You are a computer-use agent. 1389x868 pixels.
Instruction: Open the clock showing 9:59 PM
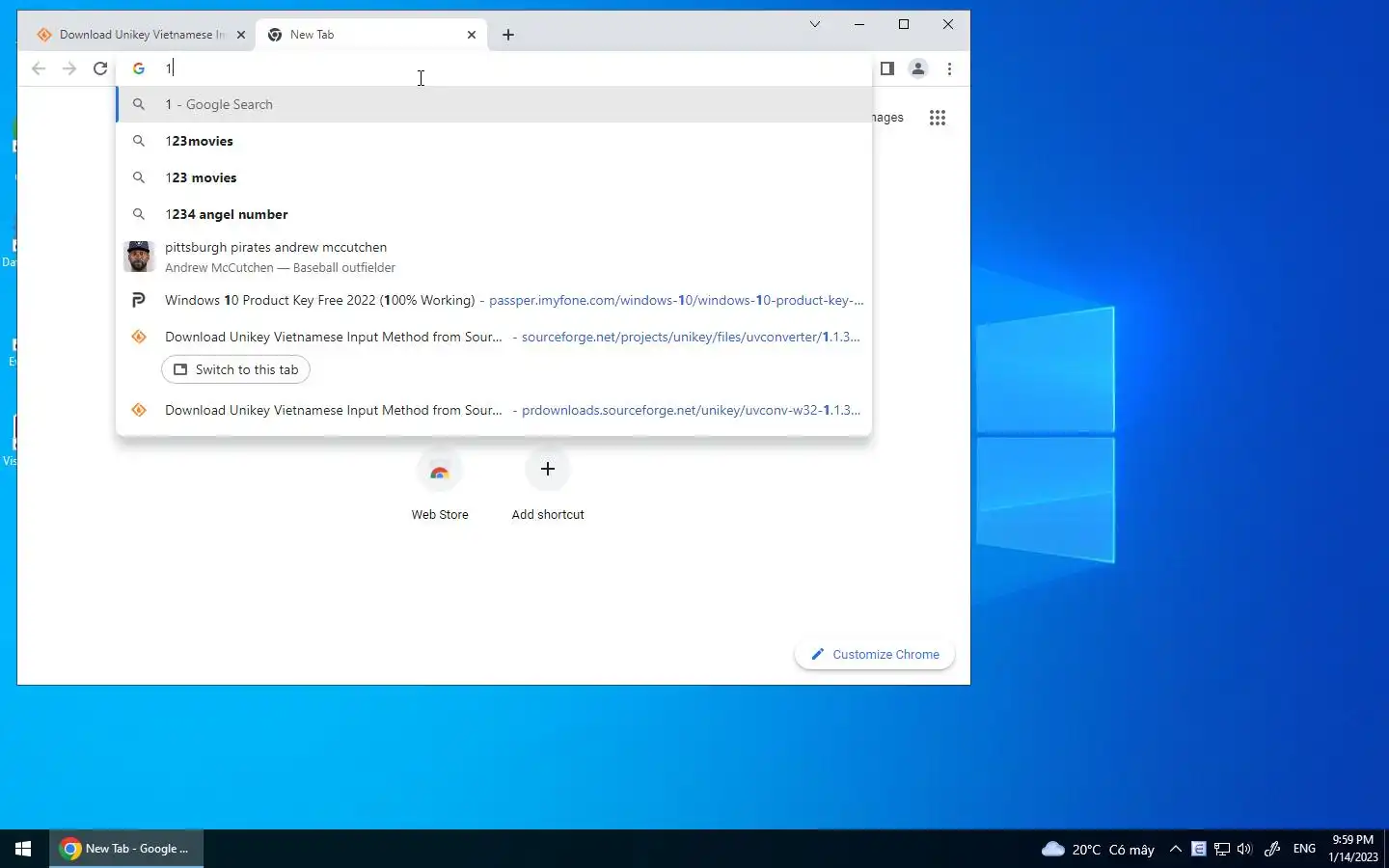(x=1353, y=849)
